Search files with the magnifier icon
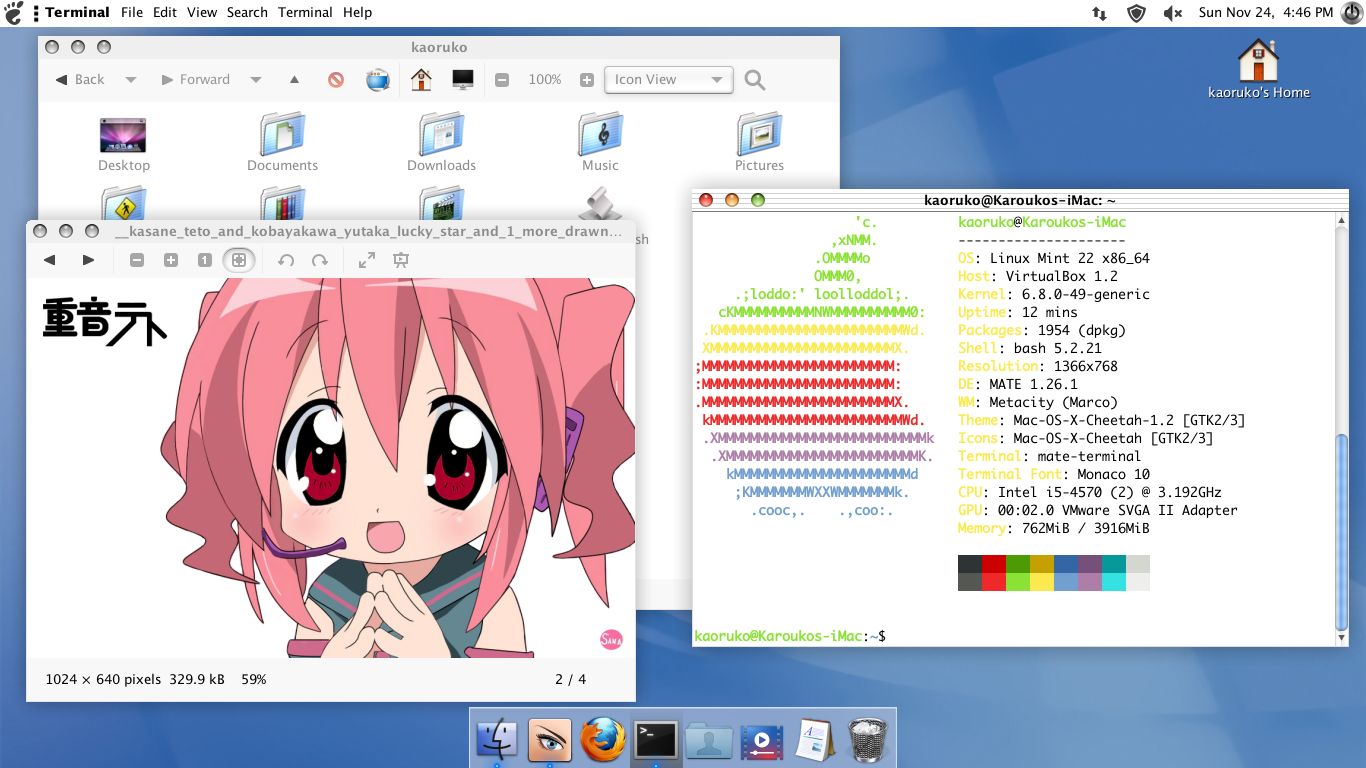This screenshot has height=768, width=1366. [755, 80]
